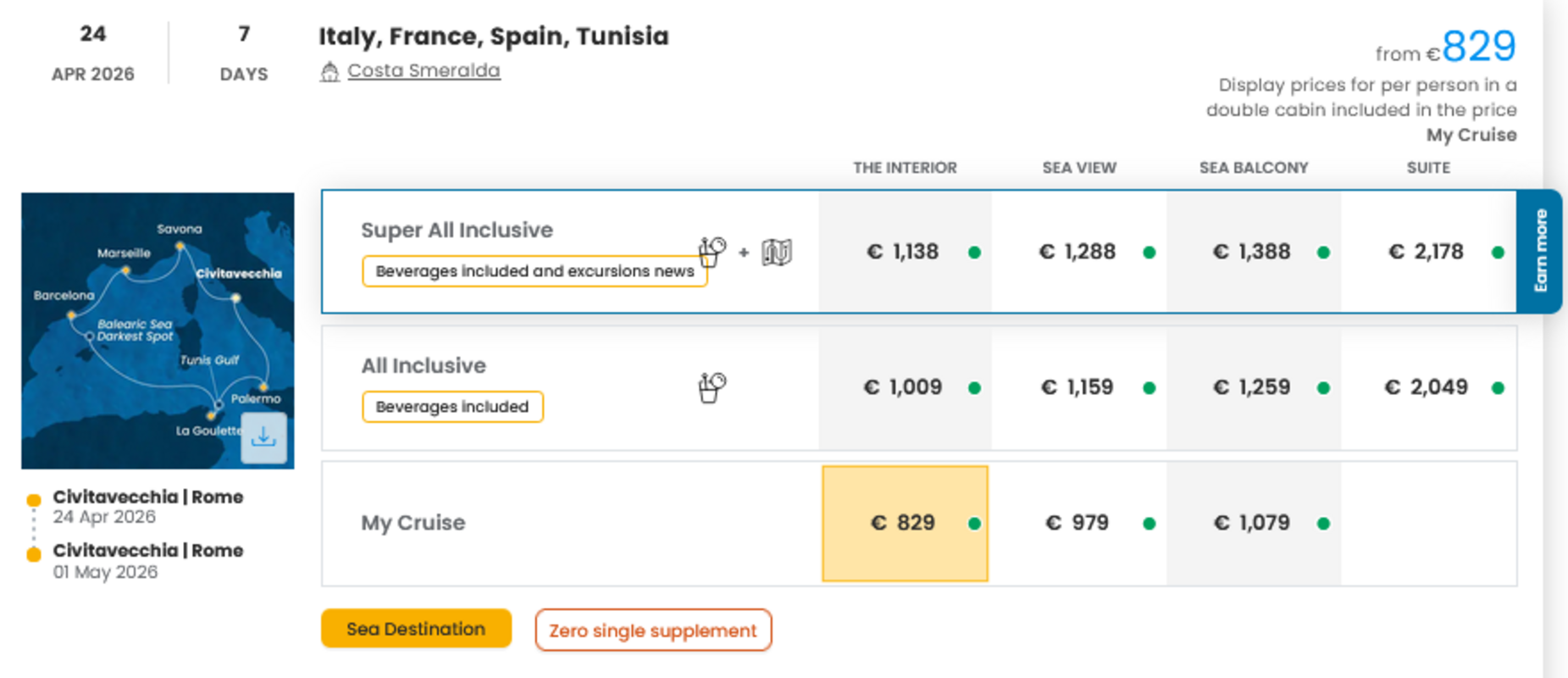Click the green indicator next to €1,288 Sea View

[1150, 251]
